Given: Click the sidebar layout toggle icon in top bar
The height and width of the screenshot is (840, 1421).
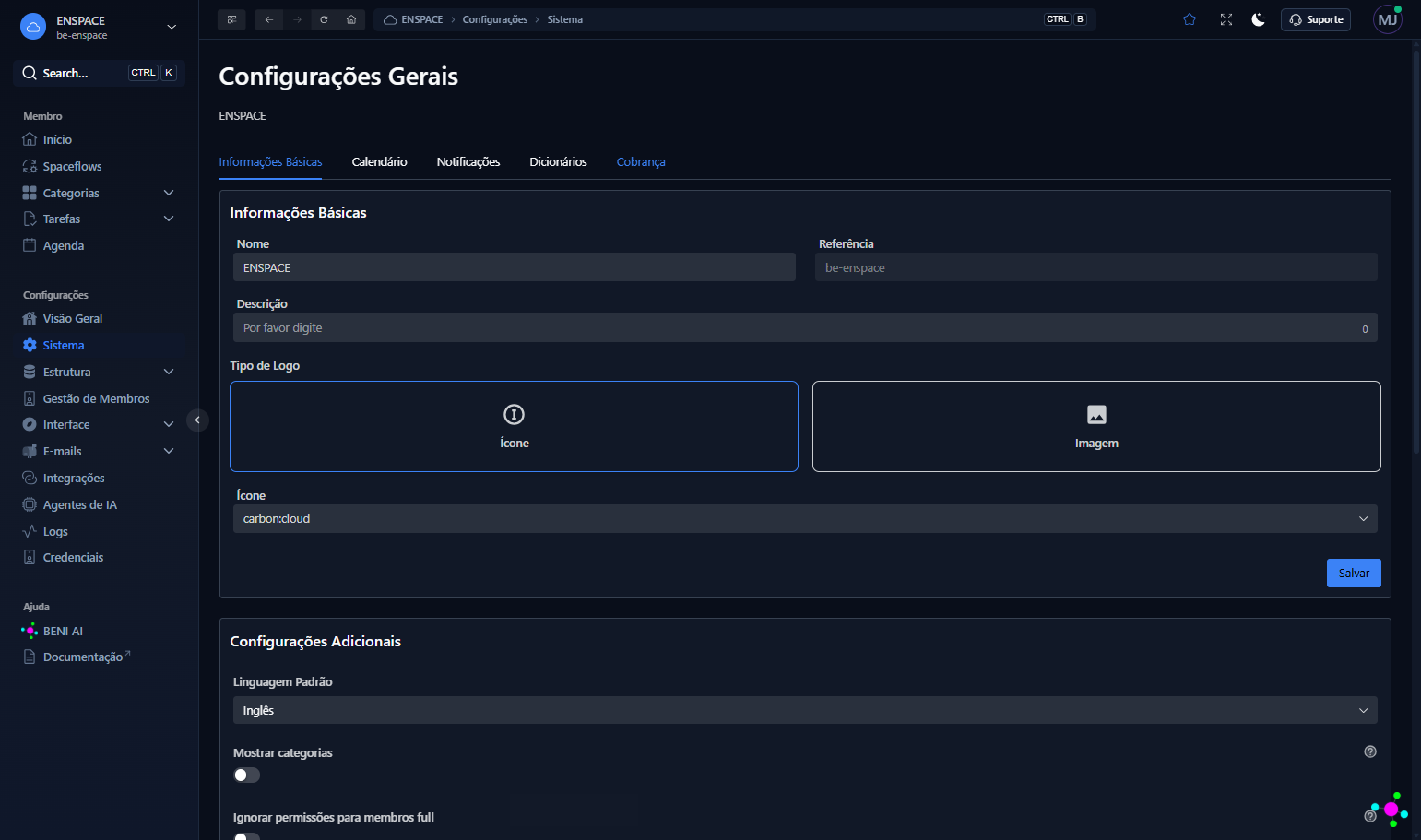Looking at the screenshot, I should (x=231, y=19).
